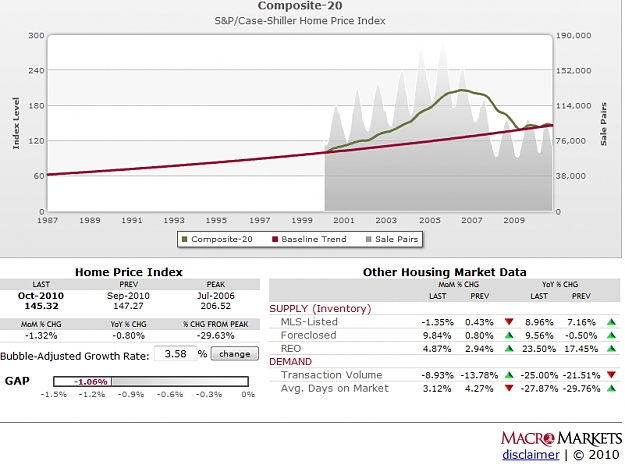Screen dimensions: 625x472
Task: Toggle Sale Pairs legend entry
Action: 392,239
